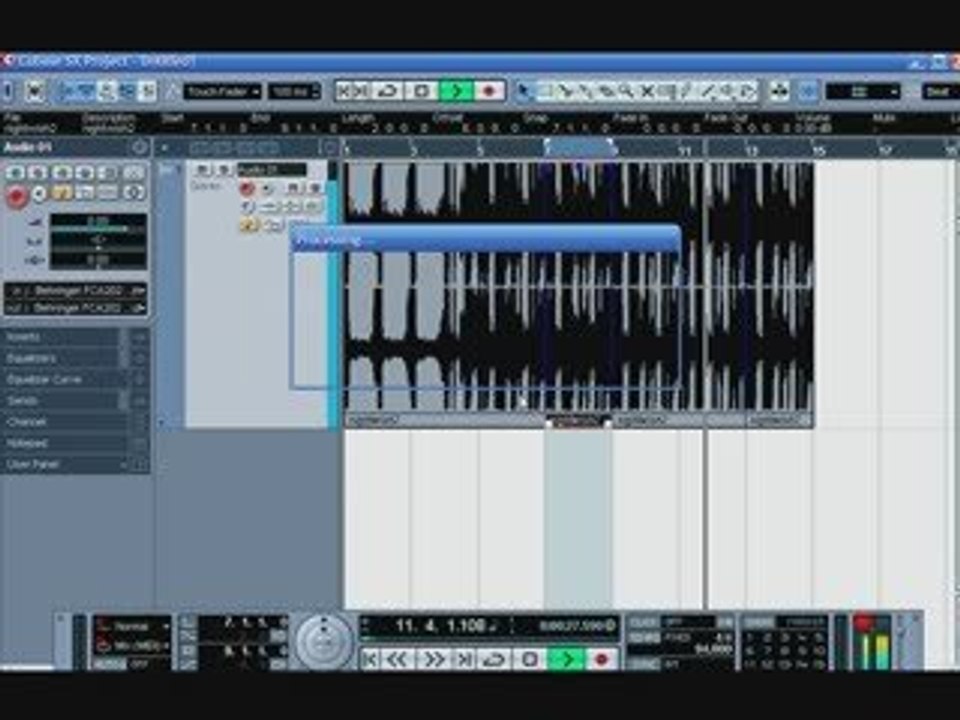Toggle Cycle in the bottom Transport panel
Screen dimensions: 960x720
tap(493, 659)
